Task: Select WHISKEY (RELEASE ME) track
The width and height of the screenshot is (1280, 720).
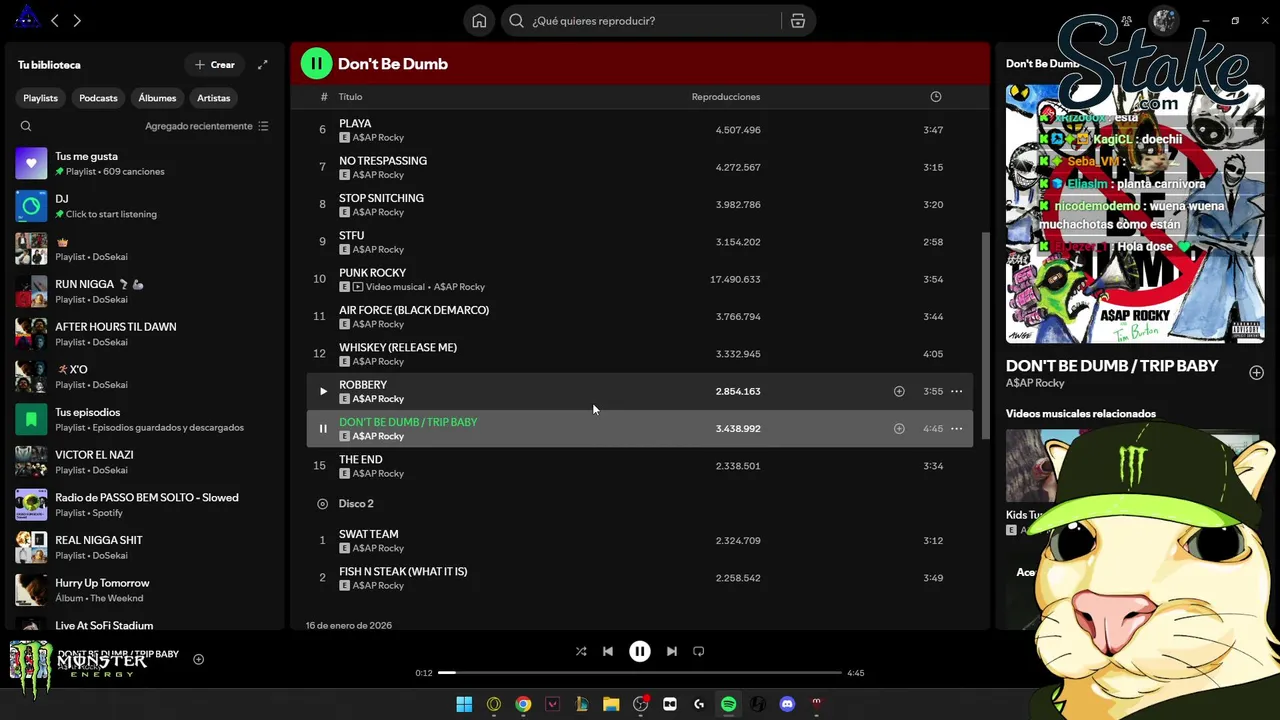Action: 639,354
